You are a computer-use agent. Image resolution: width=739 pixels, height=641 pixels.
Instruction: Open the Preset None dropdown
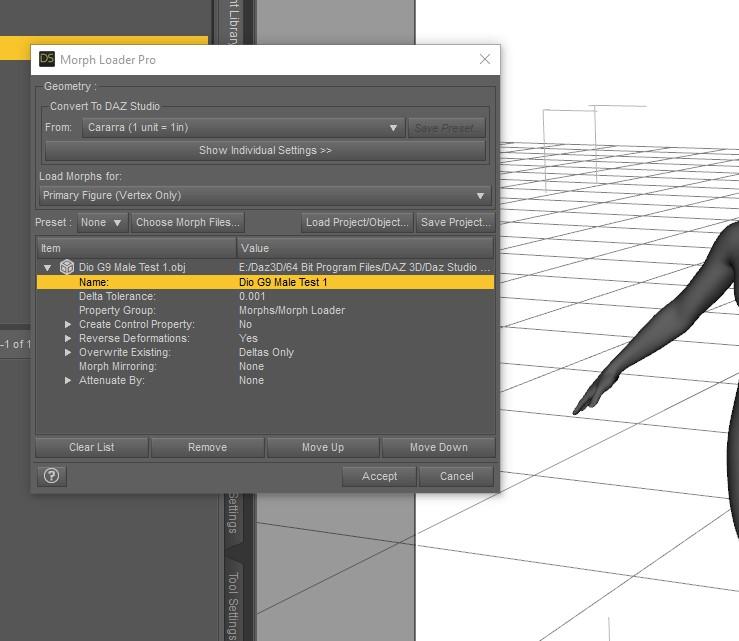102,222
